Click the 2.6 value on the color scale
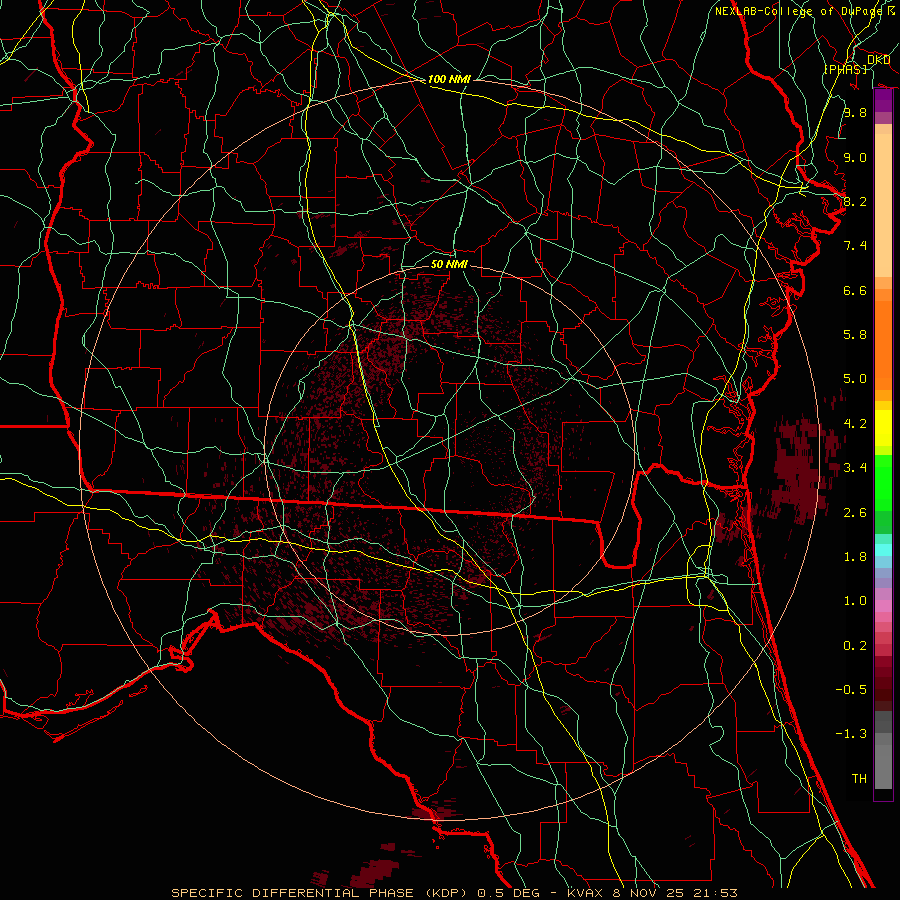This screenshot has height=900, width=900. [855, 513]
